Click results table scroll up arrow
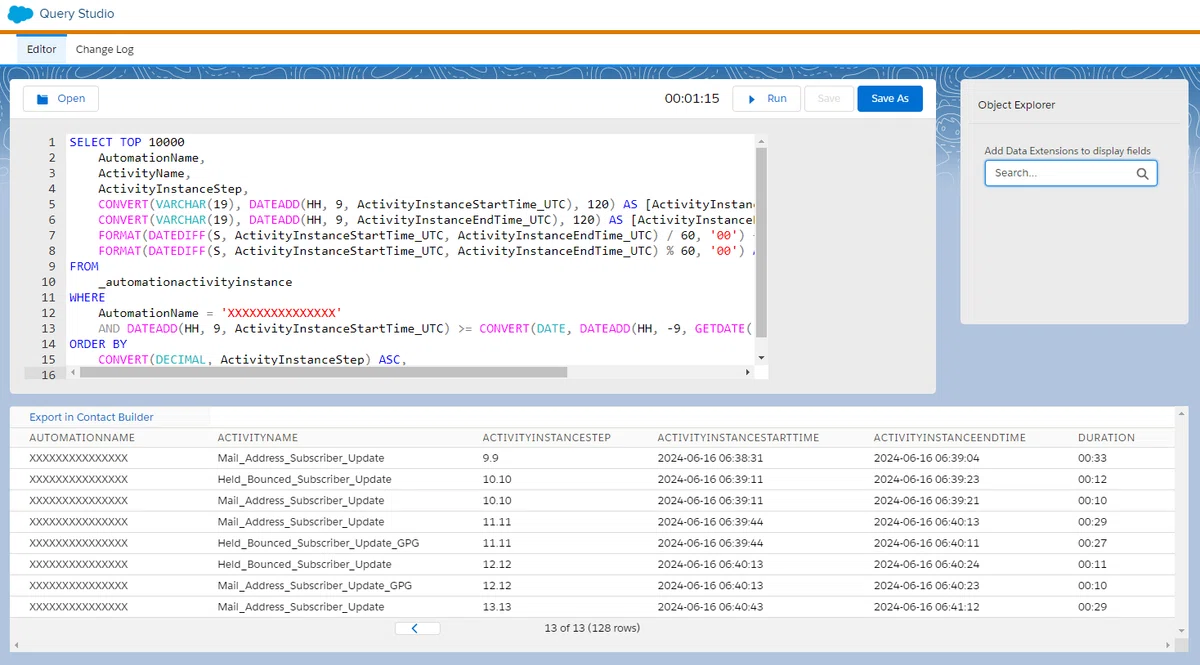The height and width of the screenshot is (665, 1200). pos(1181,414)
